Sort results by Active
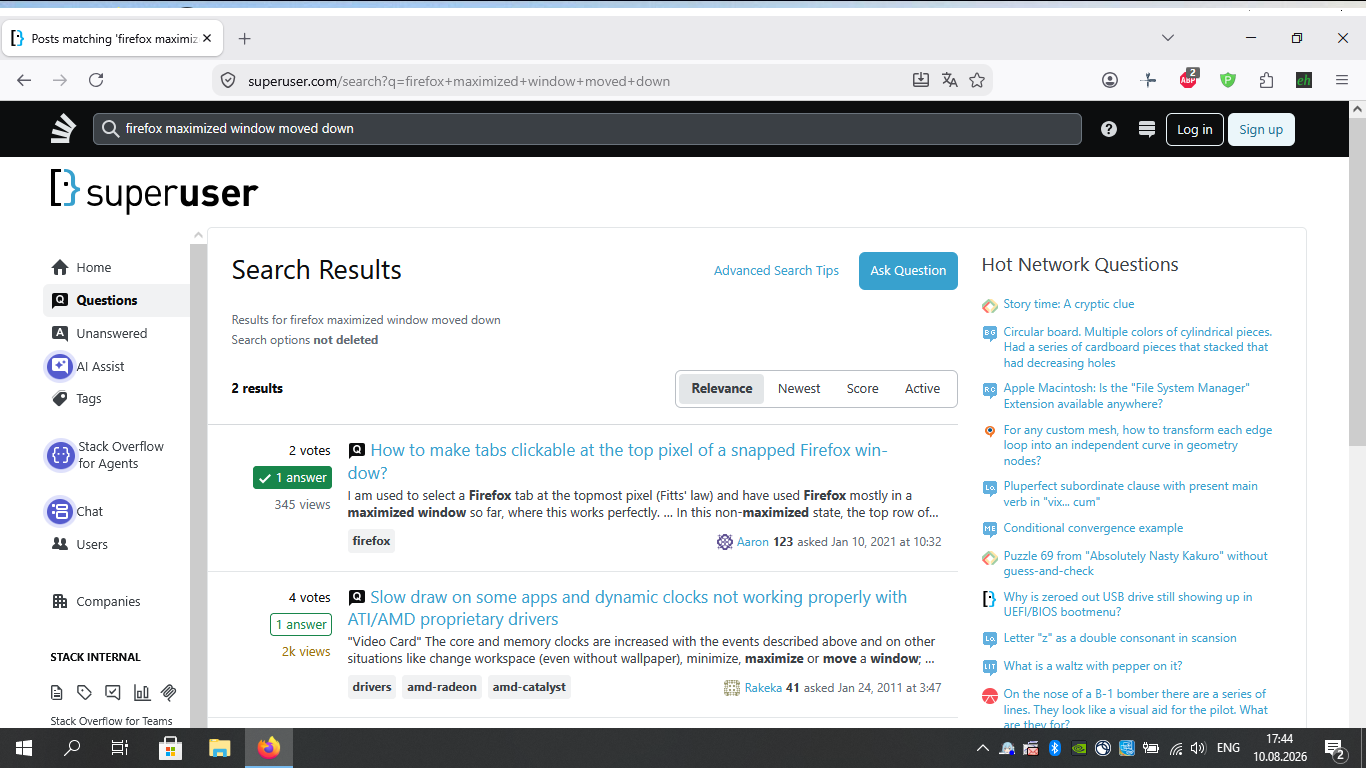This screenshot has width=1366, height=768. click(x=922, y=389)
